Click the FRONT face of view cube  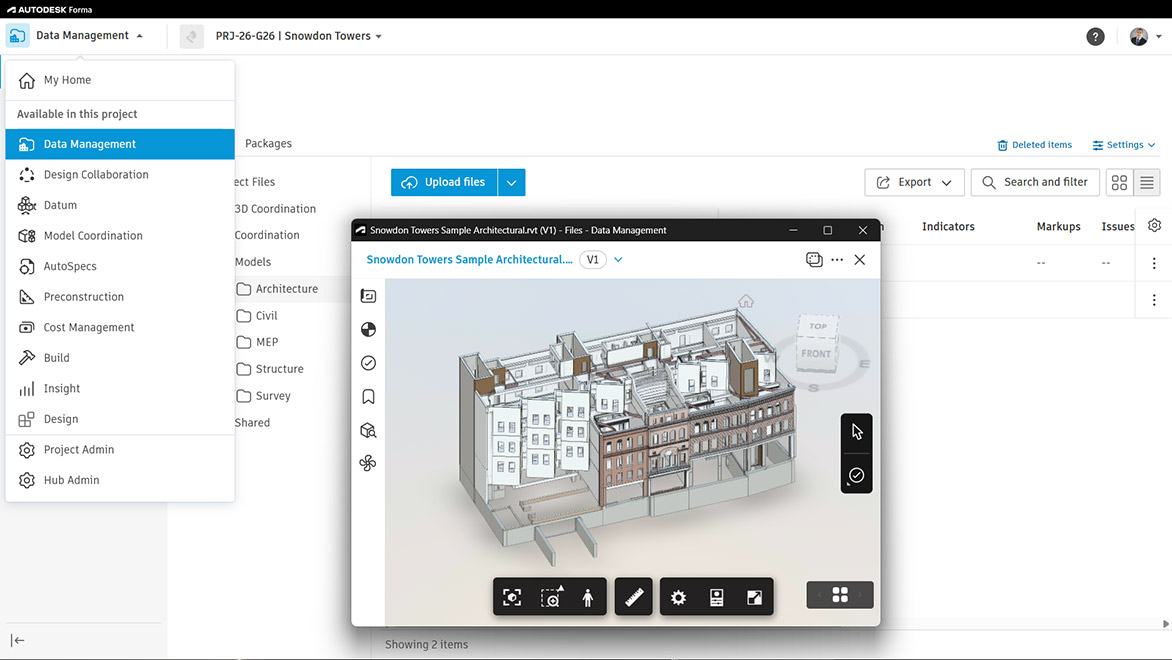[x=816, y=354]
